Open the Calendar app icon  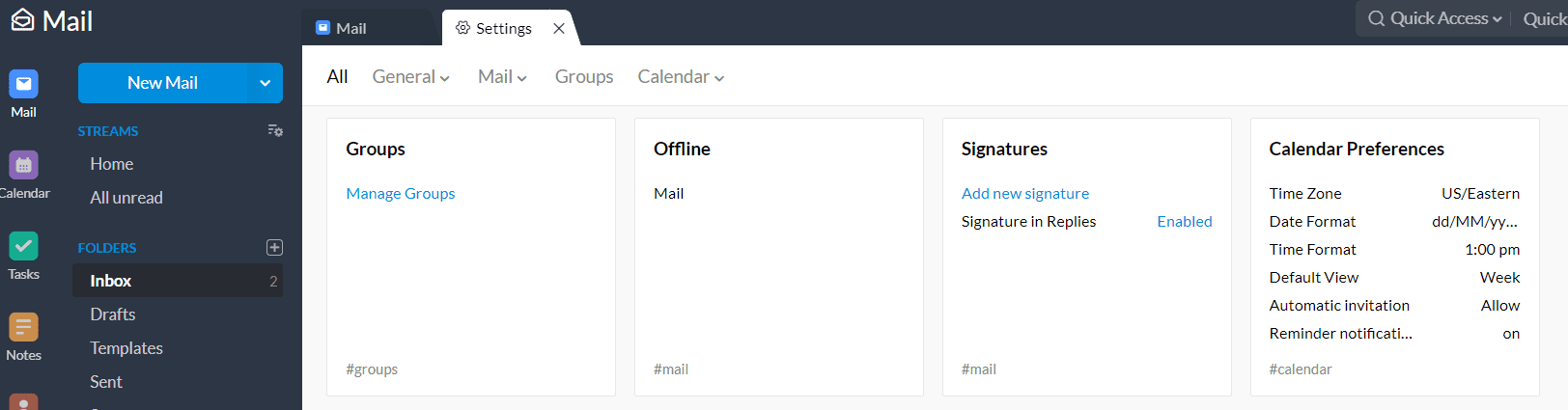tap(23, 166)
